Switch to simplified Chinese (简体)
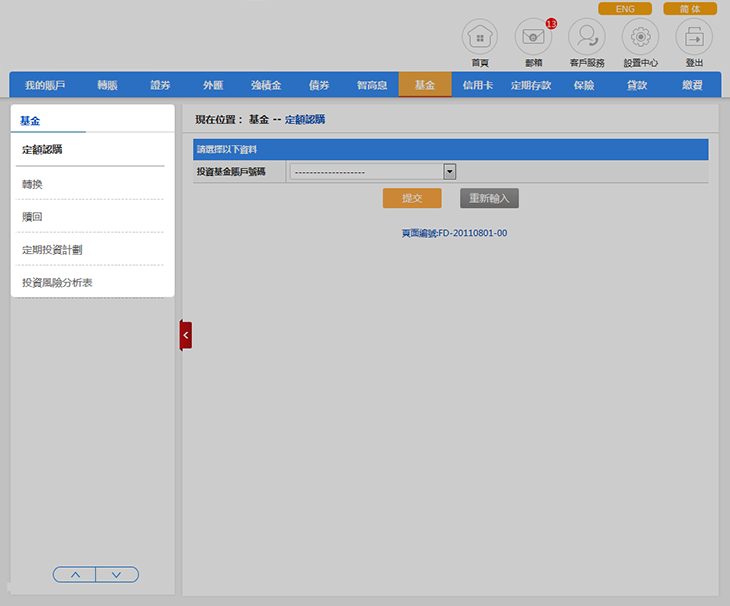The image size is (730, 606). coord(690,9)
